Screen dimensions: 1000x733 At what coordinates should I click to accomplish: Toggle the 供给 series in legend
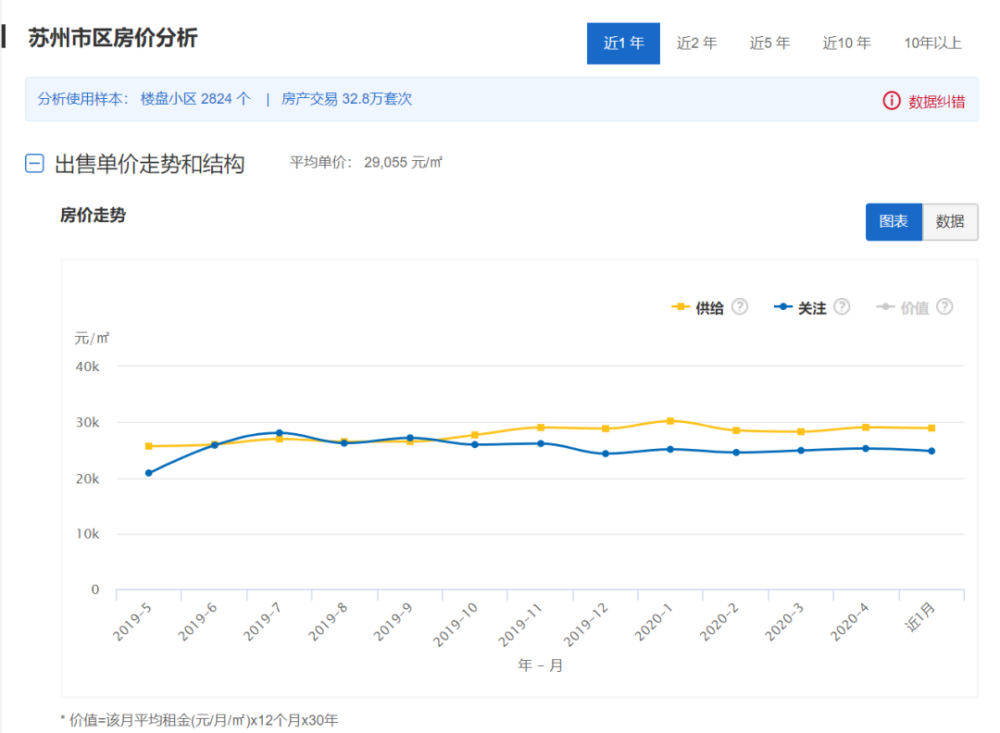pos(709,308)
